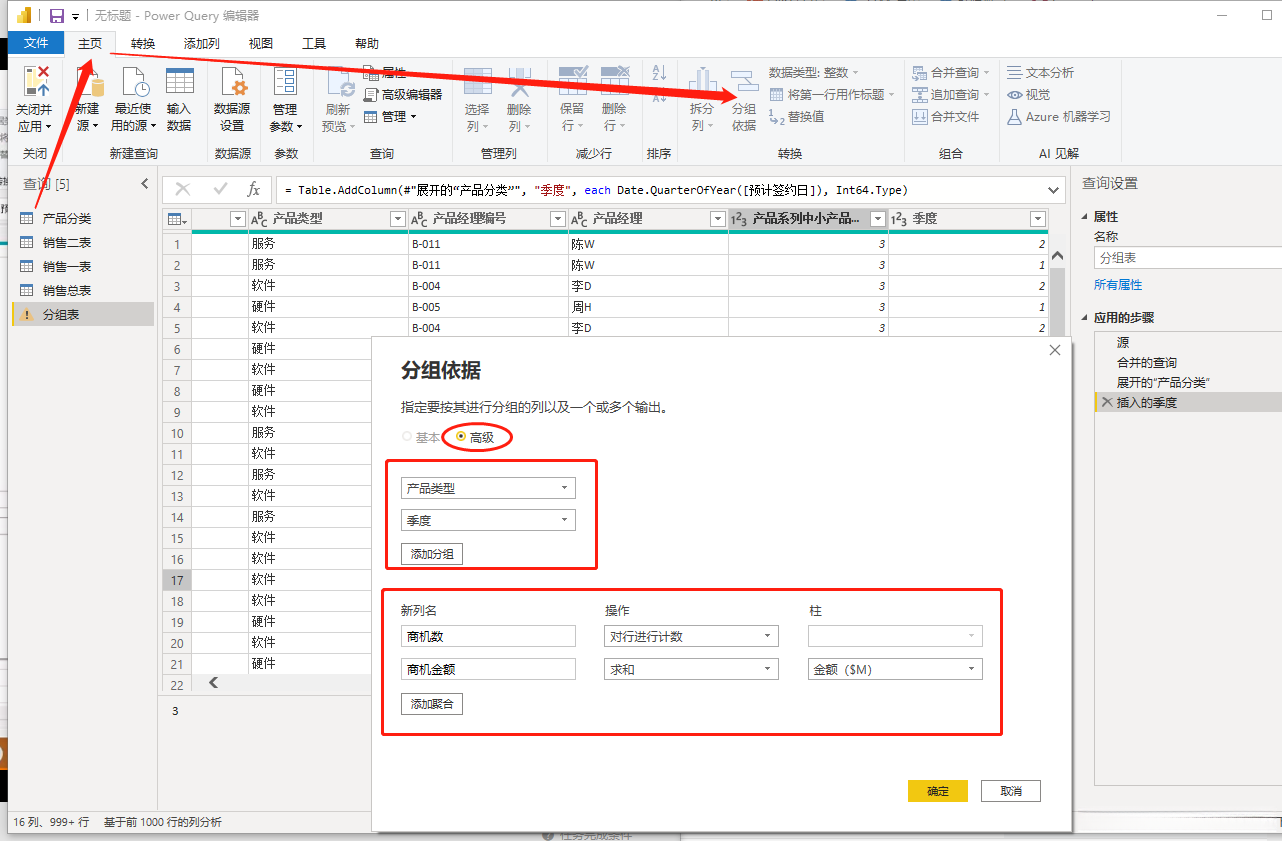
Task: Open the 产品经理编号 column filter dropdown
Action: (x=558, y=219)
